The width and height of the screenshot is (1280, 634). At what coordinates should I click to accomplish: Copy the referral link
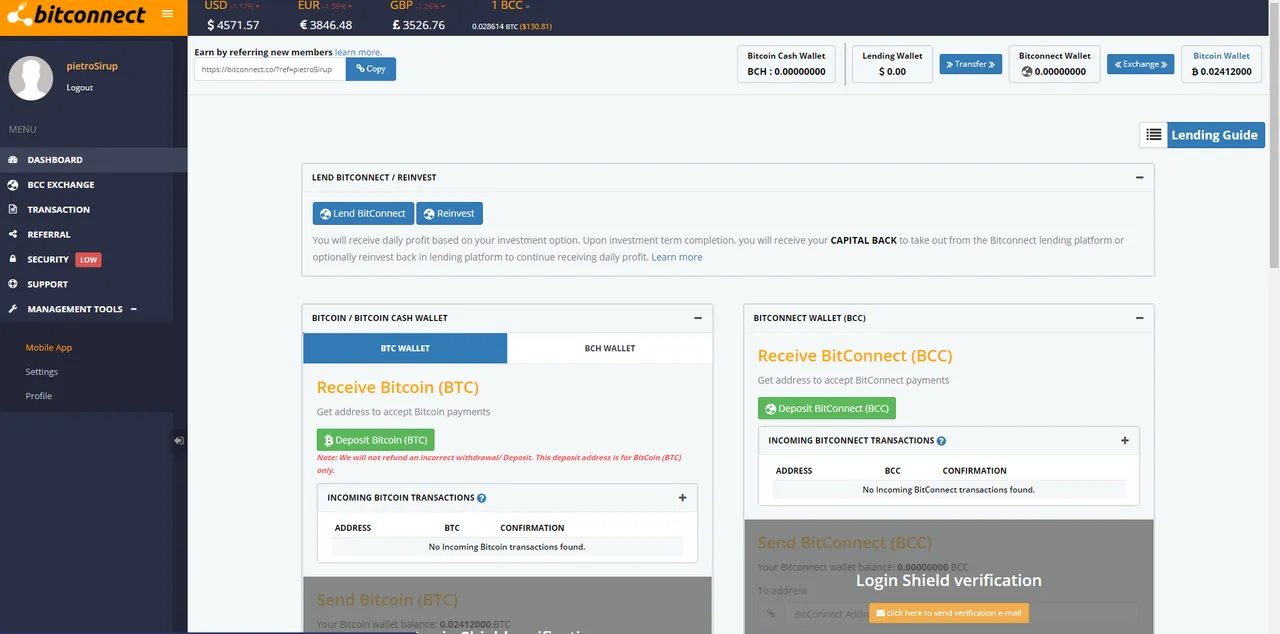(371, 69)
